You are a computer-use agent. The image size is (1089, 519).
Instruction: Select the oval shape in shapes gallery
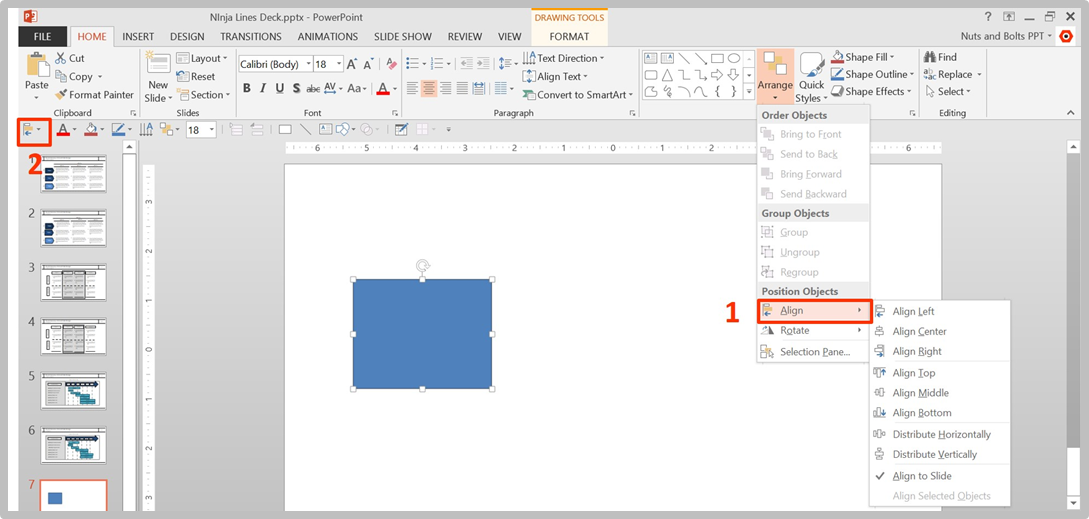(x=733, y=58)
